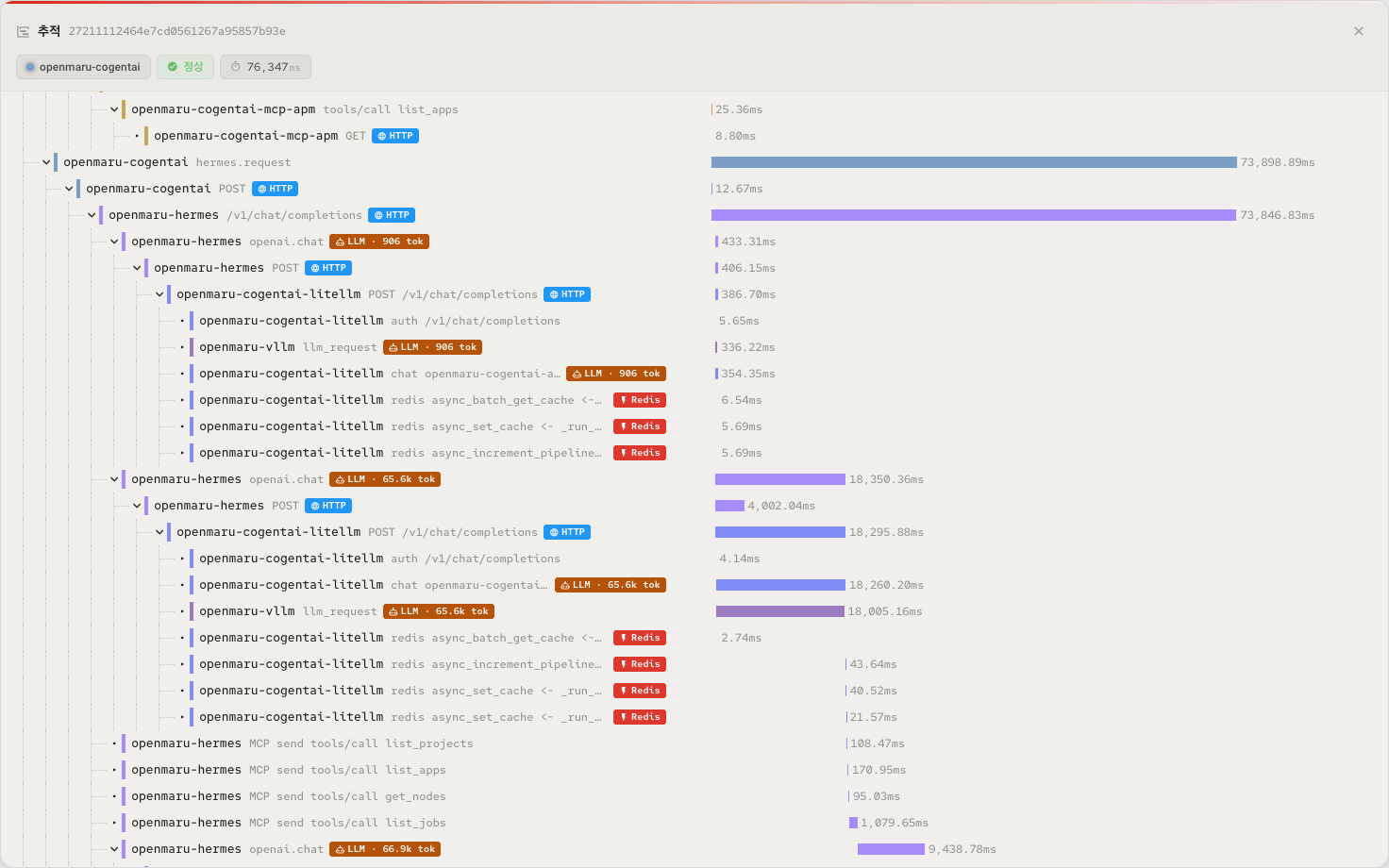Select the 9,438.78ms openai.chat timeline bar
This screenshot has height=868, width=1389.
click(891, 849)
